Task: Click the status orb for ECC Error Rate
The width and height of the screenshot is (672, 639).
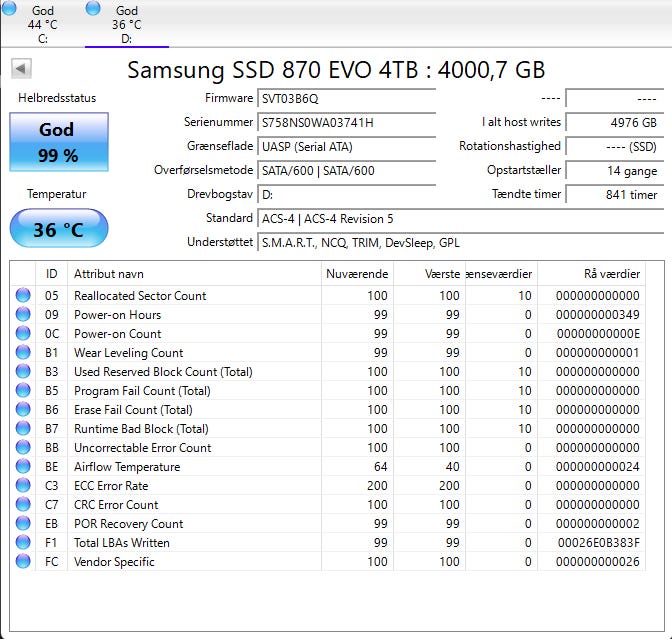Action: coord(23,485)
